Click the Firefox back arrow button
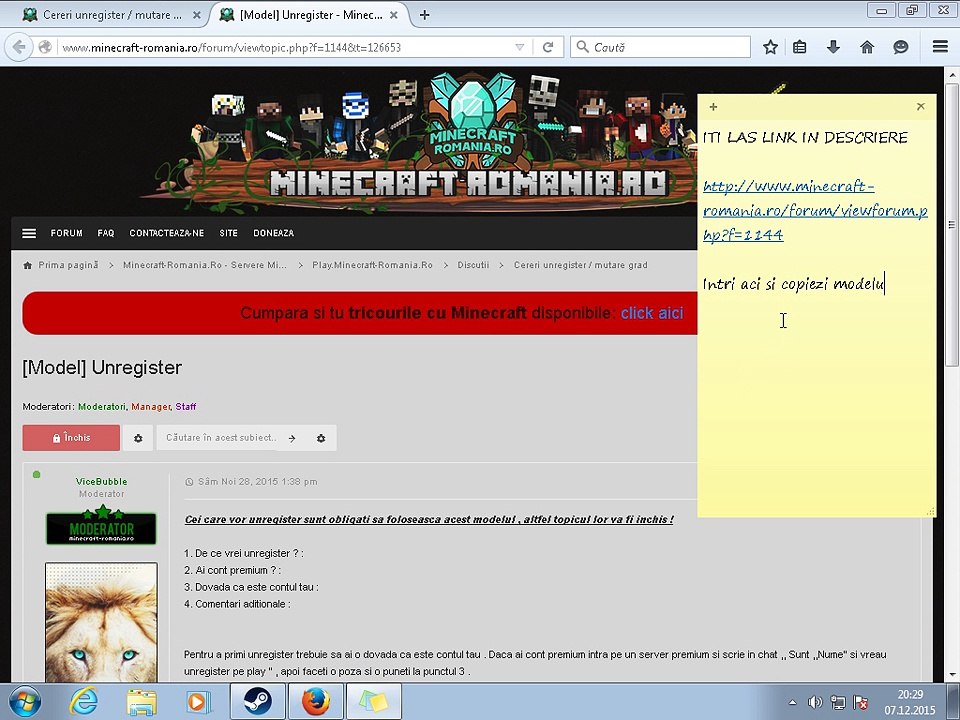960x720 pixels. point(18,47)
